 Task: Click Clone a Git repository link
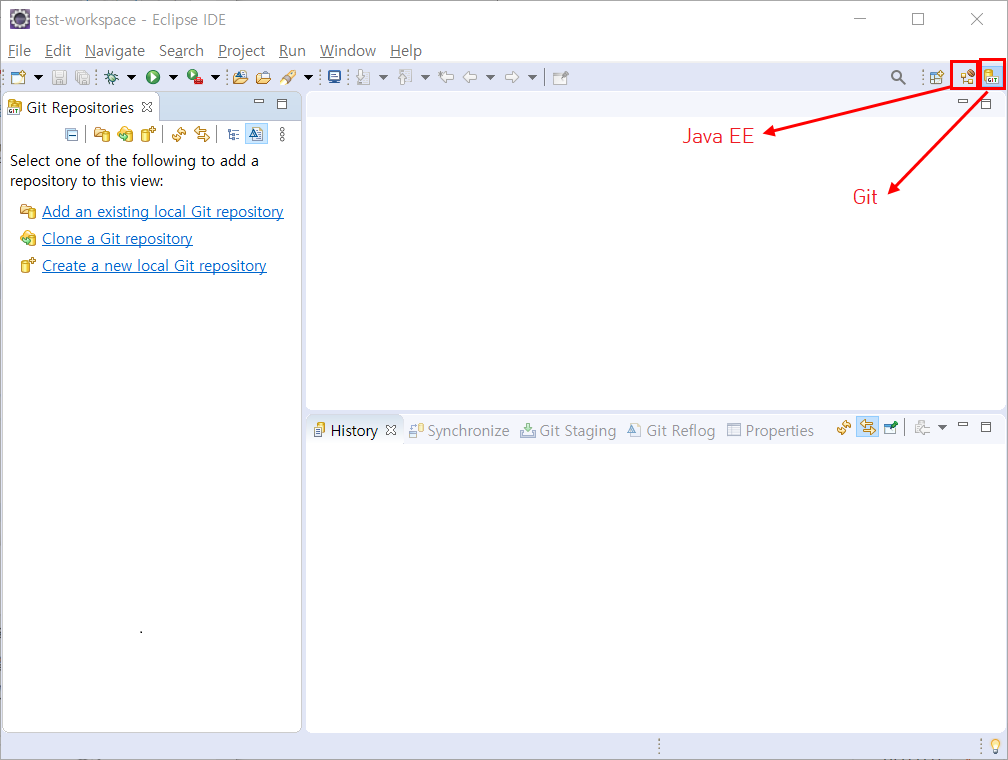pos(117,239)
